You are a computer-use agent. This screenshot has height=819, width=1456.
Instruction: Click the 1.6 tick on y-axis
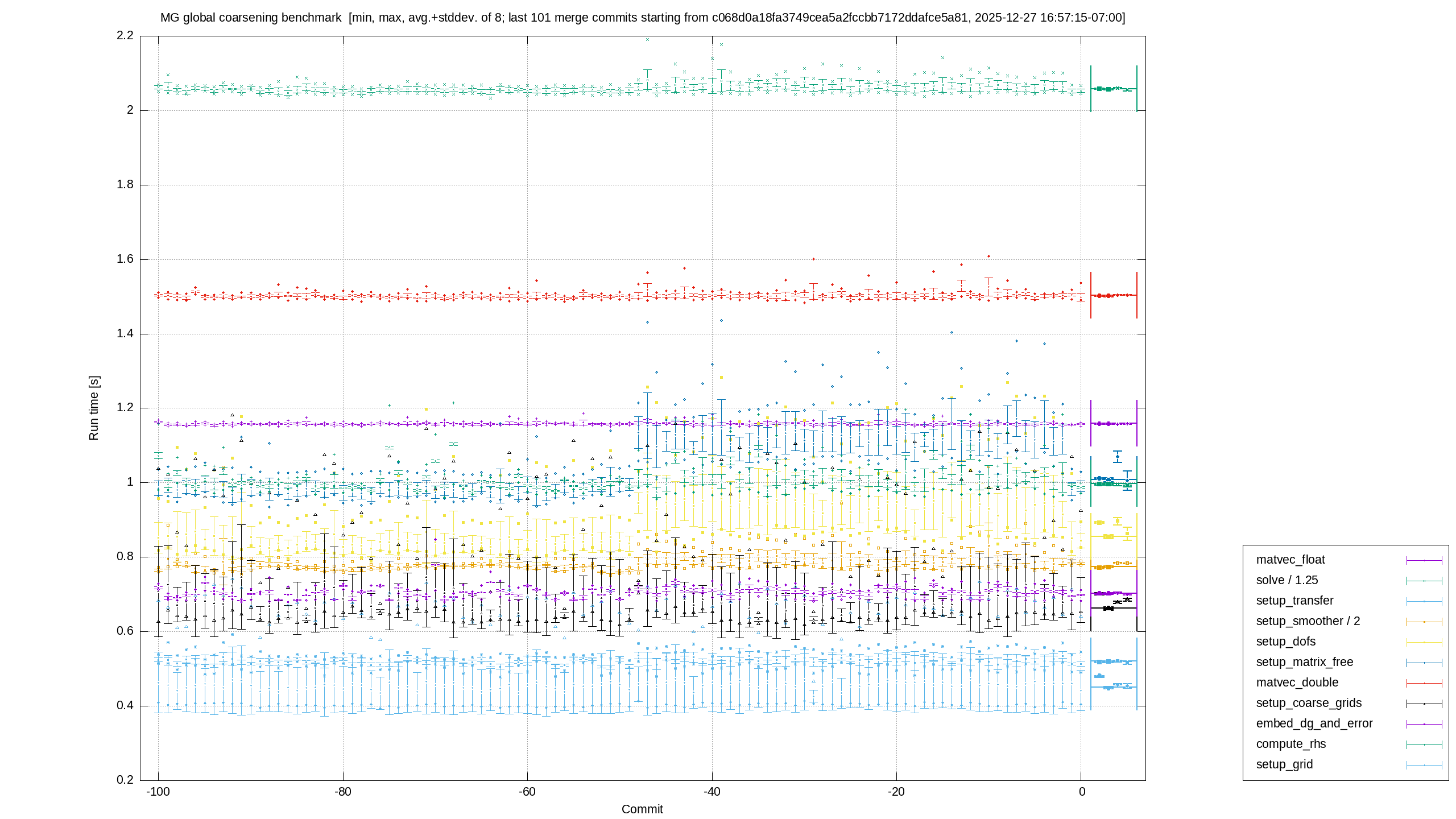pyautogui.click(x=125, y=259)
